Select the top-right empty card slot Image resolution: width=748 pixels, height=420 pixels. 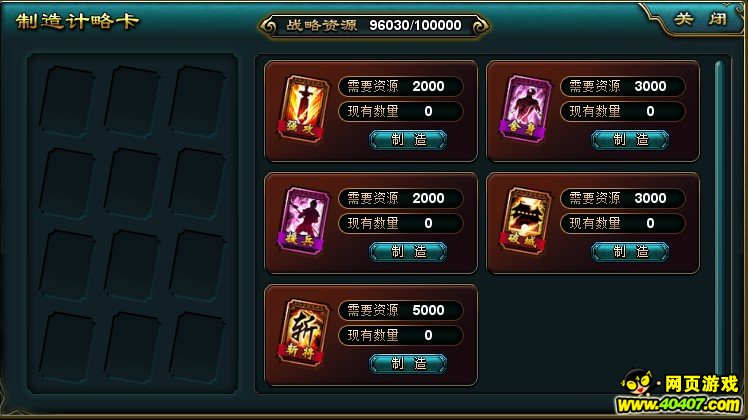click(197, 102)
